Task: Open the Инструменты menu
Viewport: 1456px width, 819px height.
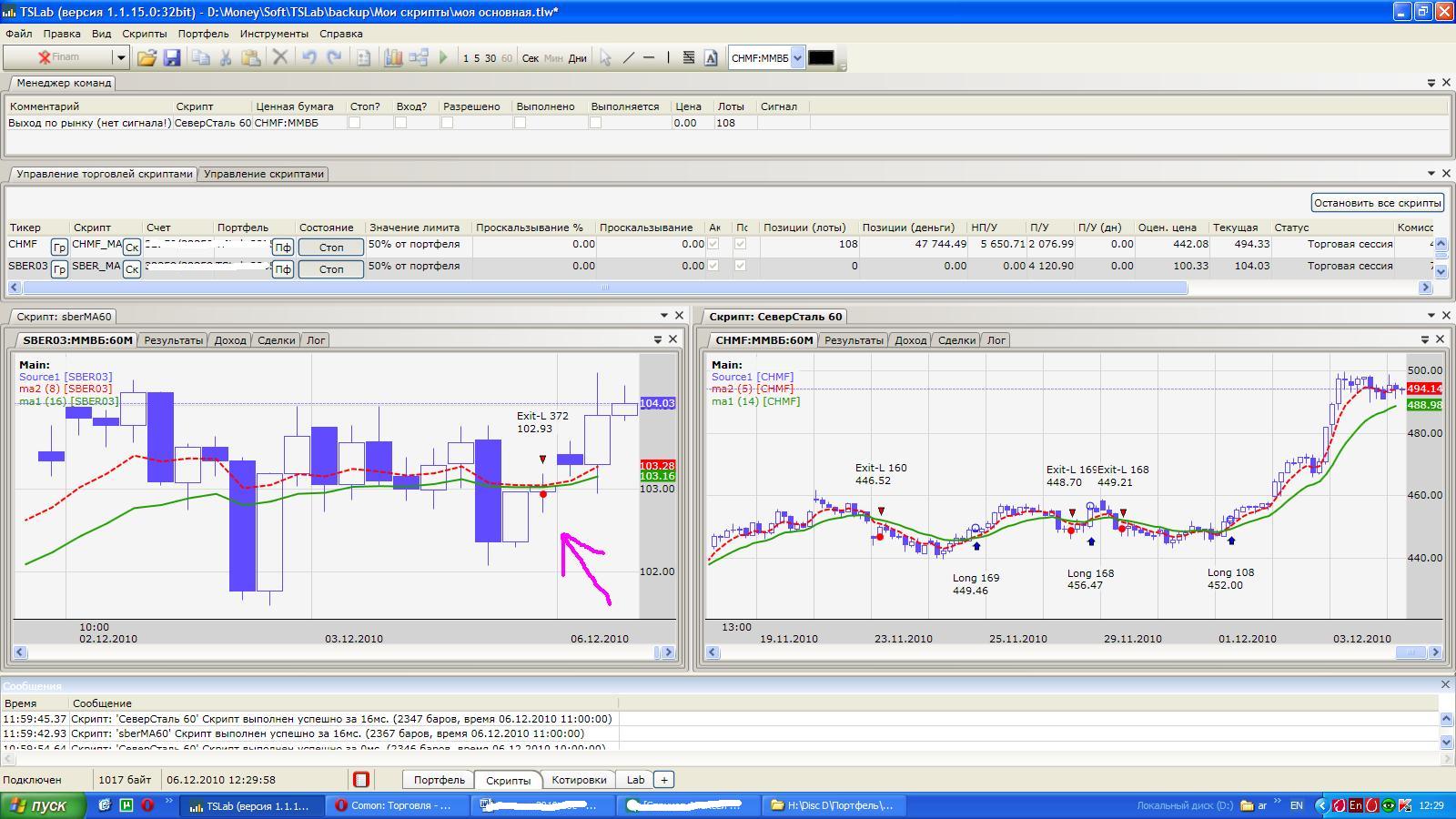Action: pyautogui.click(x=274, y=34)
